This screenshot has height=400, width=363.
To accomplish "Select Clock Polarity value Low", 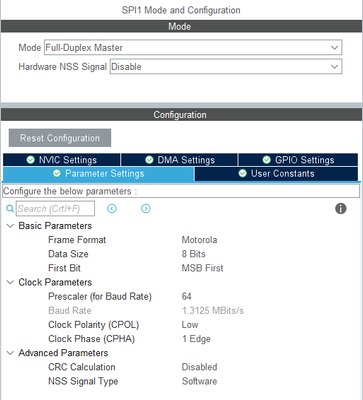I will pyautogui.click(x=190, y=325).
